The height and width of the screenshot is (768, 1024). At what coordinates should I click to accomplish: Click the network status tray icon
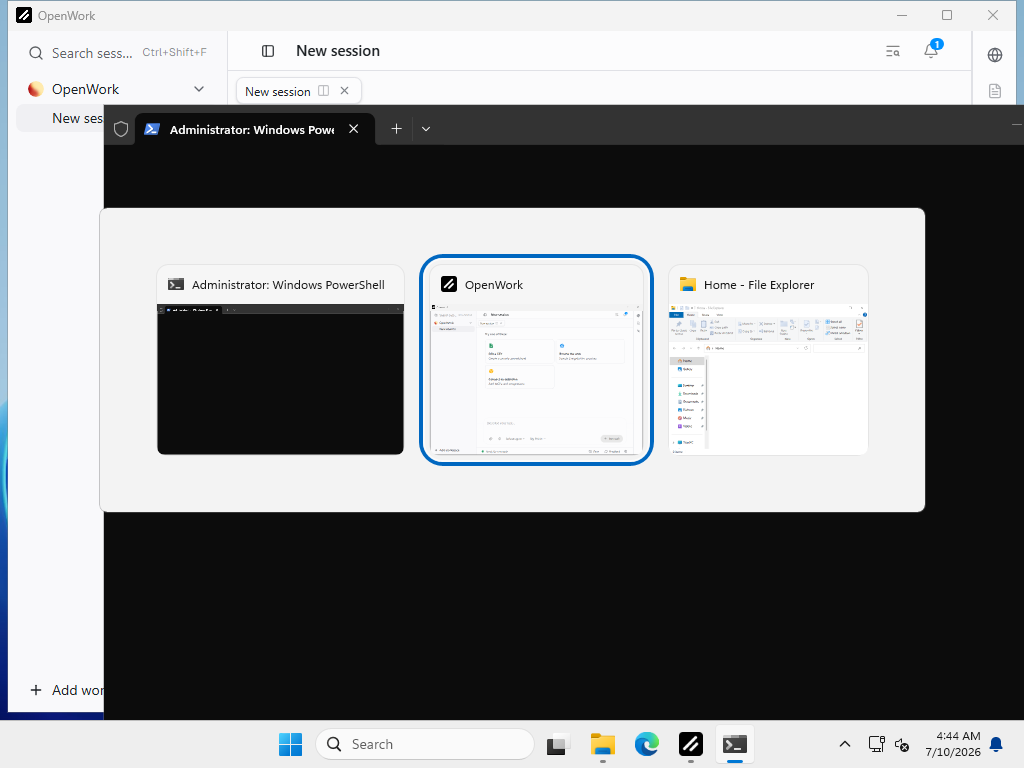(876, 744)
